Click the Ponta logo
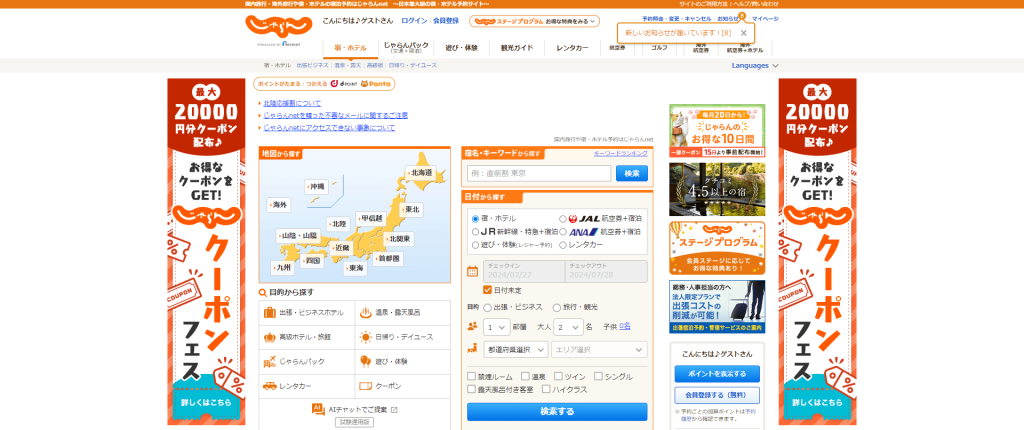Viewport: 1024px width, 430px height. (x=376, y=84)
